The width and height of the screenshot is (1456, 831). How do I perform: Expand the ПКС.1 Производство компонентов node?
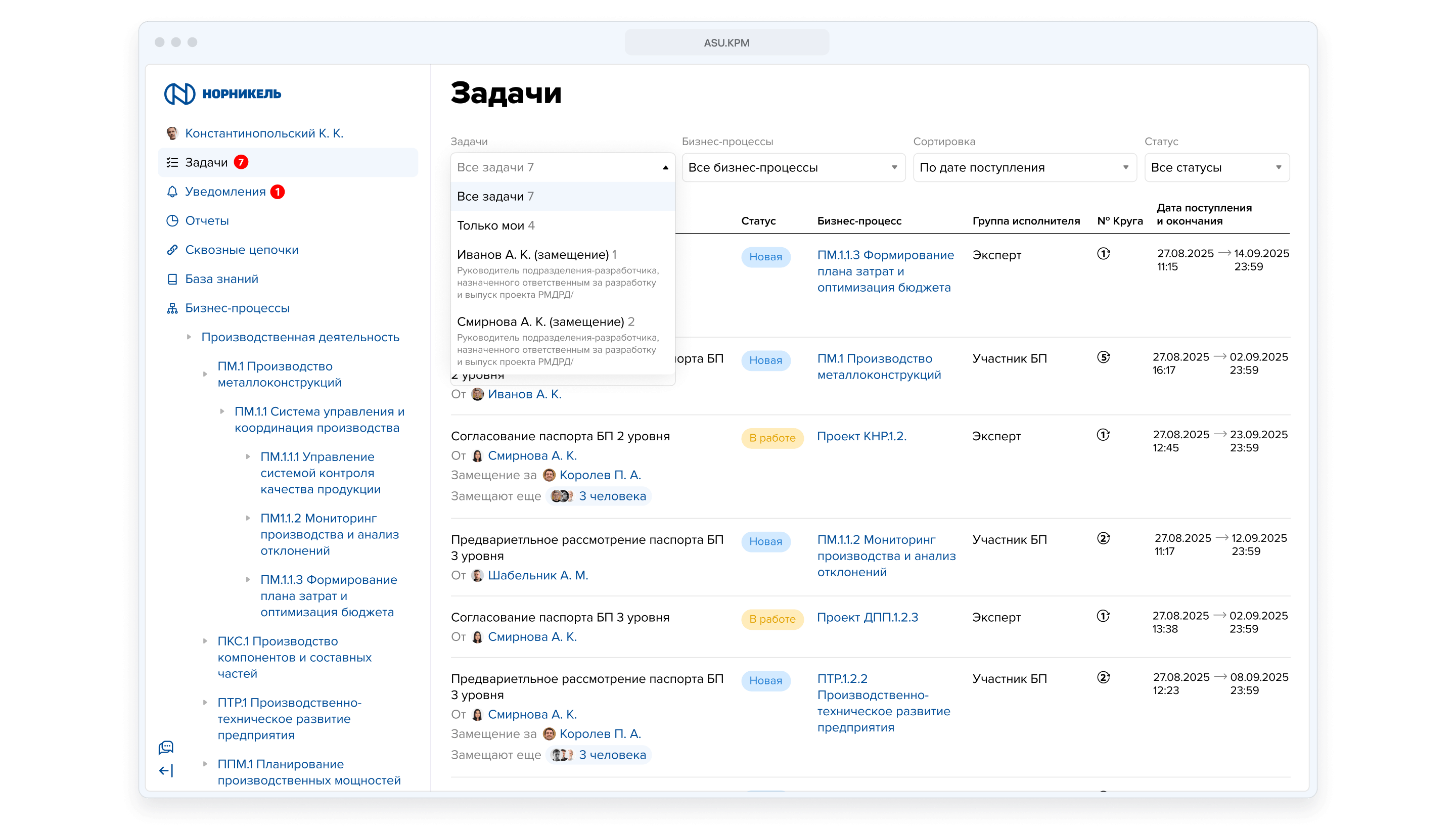click(x=205, y=641)
